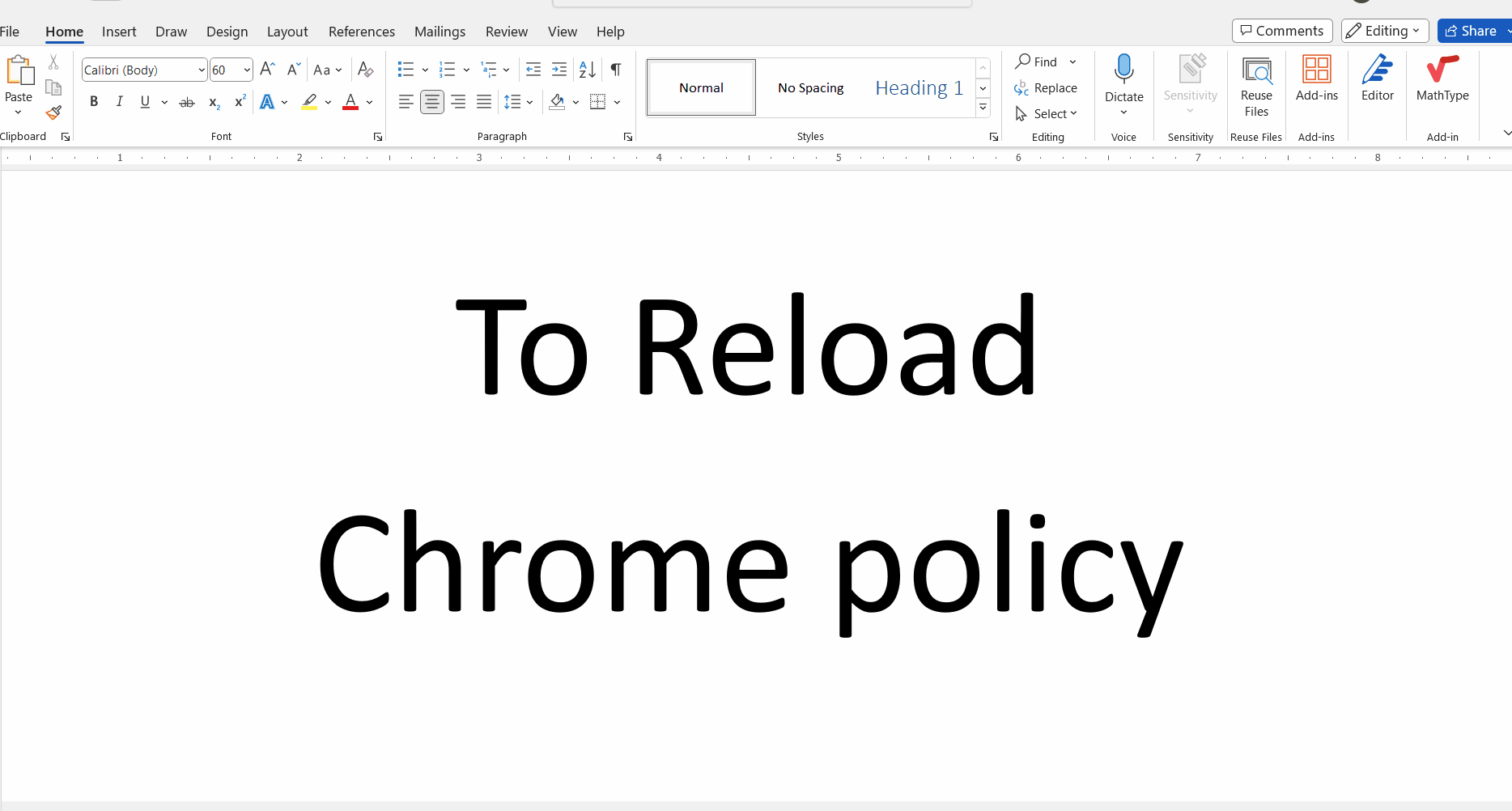Select the Format Painter brush

point(53,113)
